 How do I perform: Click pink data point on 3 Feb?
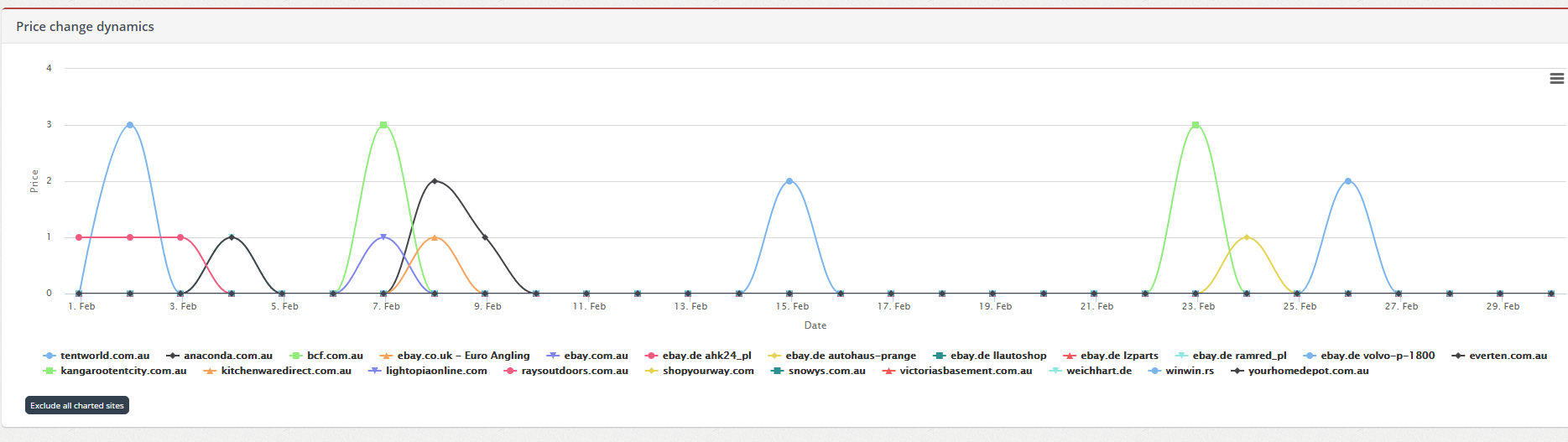coord(180,237)
